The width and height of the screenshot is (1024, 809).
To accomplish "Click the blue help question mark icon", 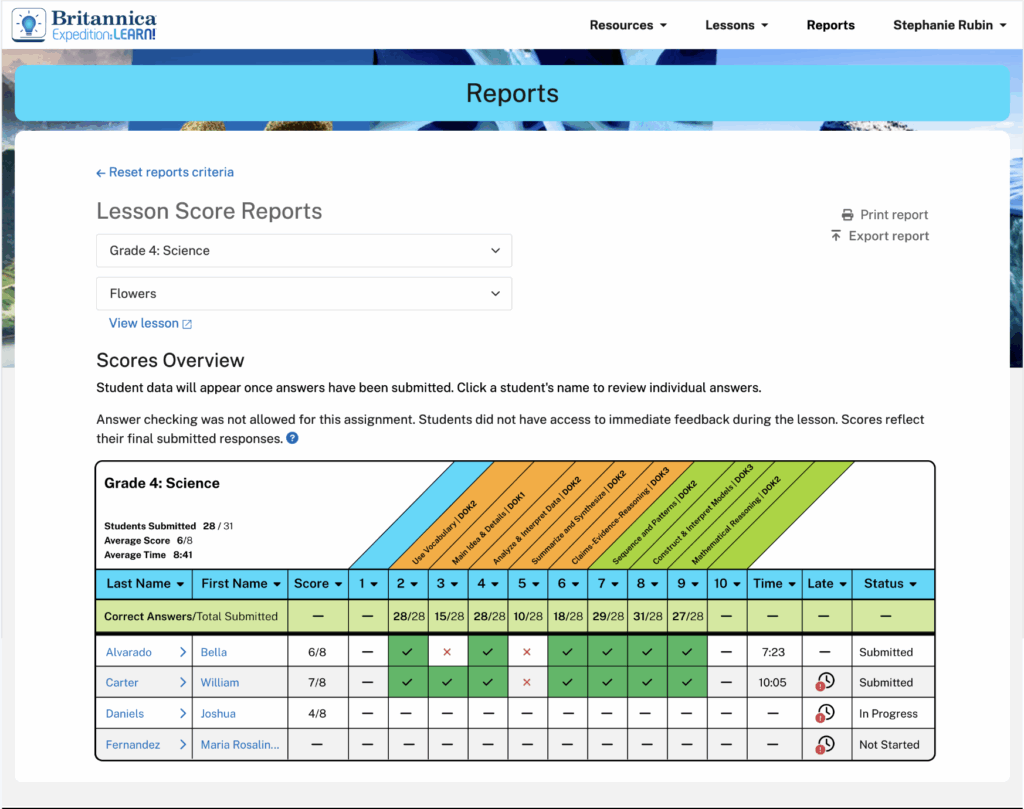I will 292,438.
